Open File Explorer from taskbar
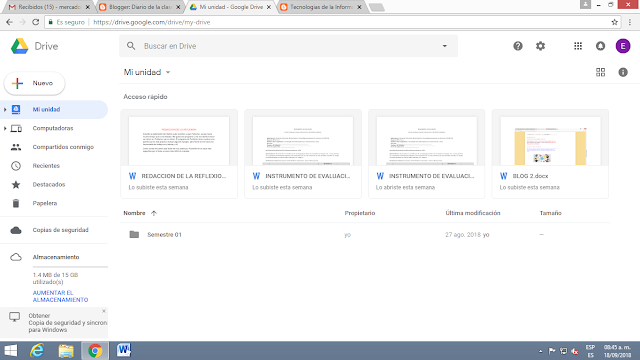 pos(66,351)
